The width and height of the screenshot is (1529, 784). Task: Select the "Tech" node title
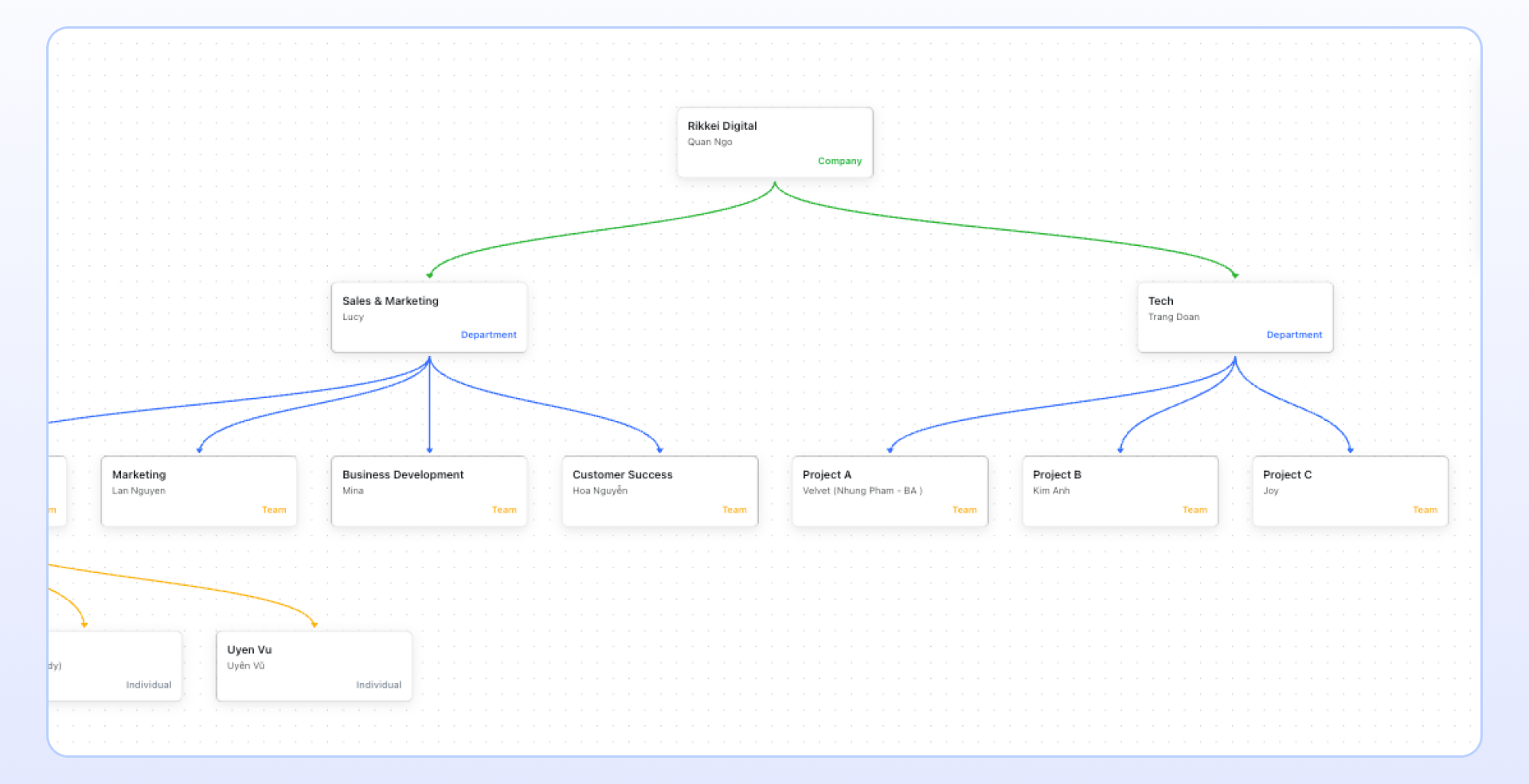tap(1160, 301)
